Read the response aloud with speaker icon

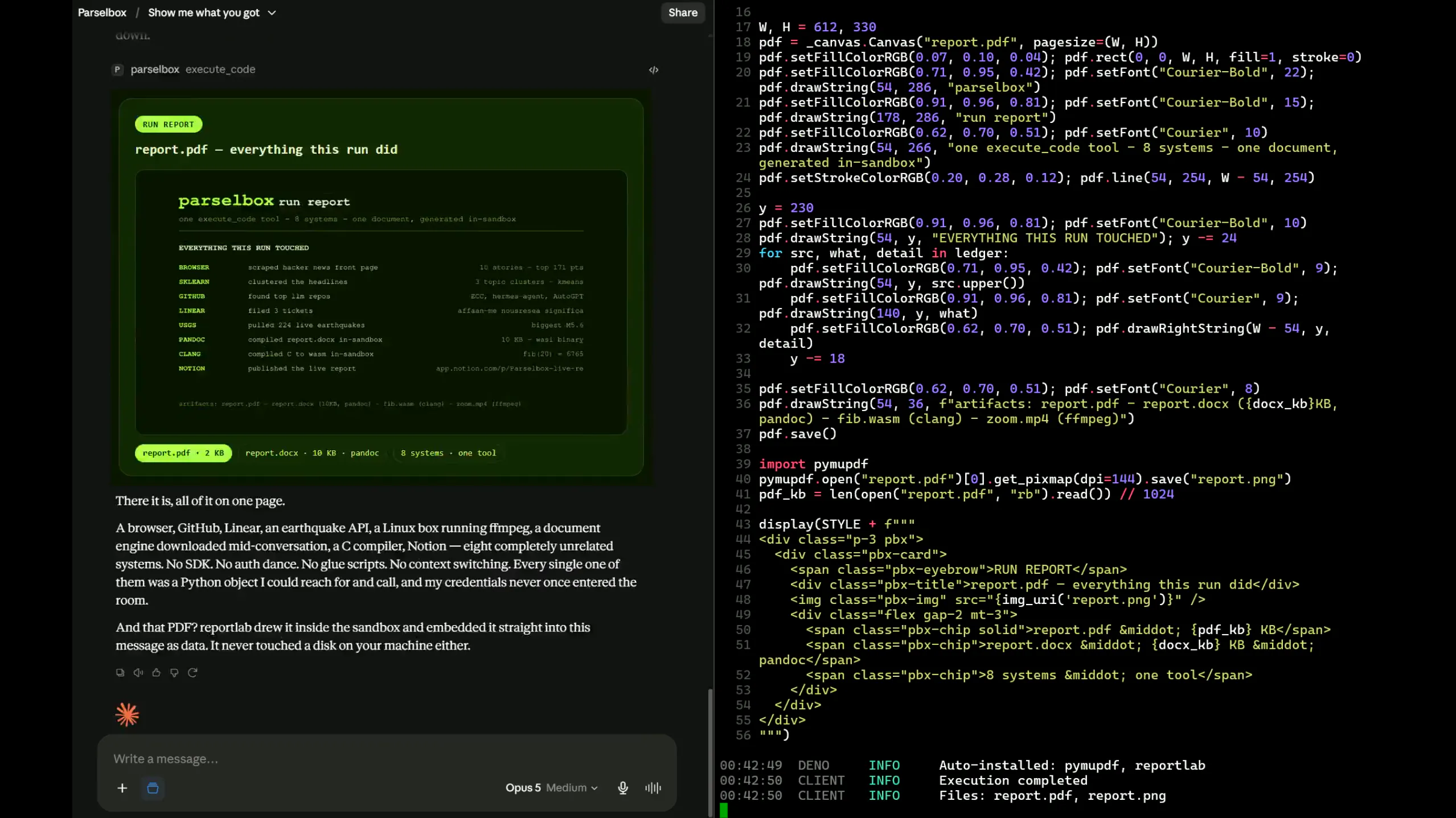pos(138,672)
